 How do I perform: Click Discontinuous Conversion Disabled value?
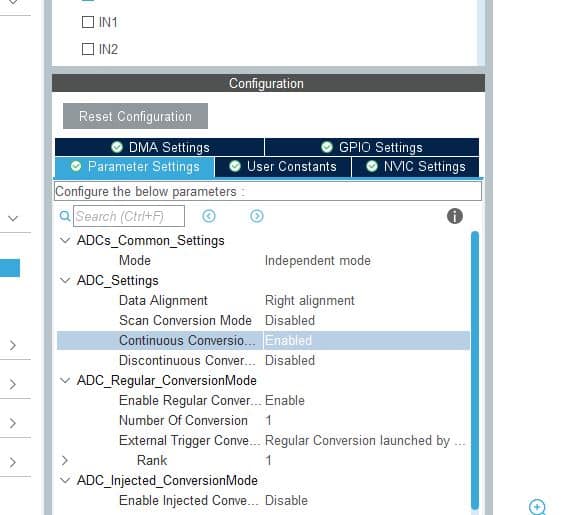290,360
